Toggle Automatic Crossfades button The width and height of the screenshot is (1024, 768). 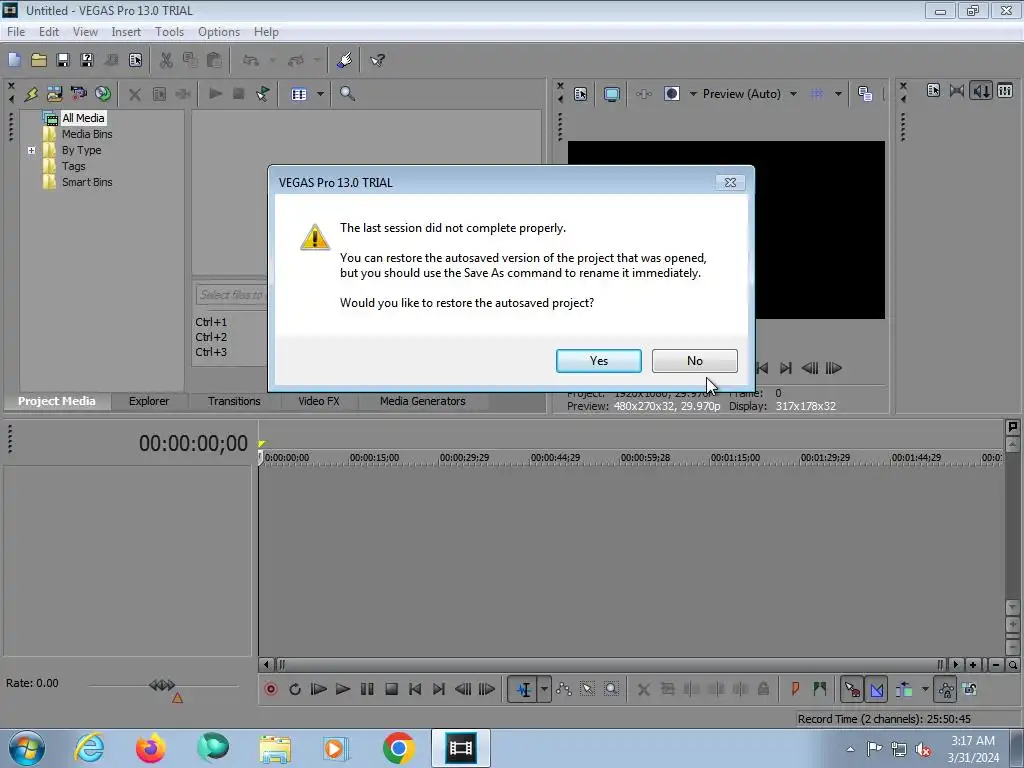point(876,689)
